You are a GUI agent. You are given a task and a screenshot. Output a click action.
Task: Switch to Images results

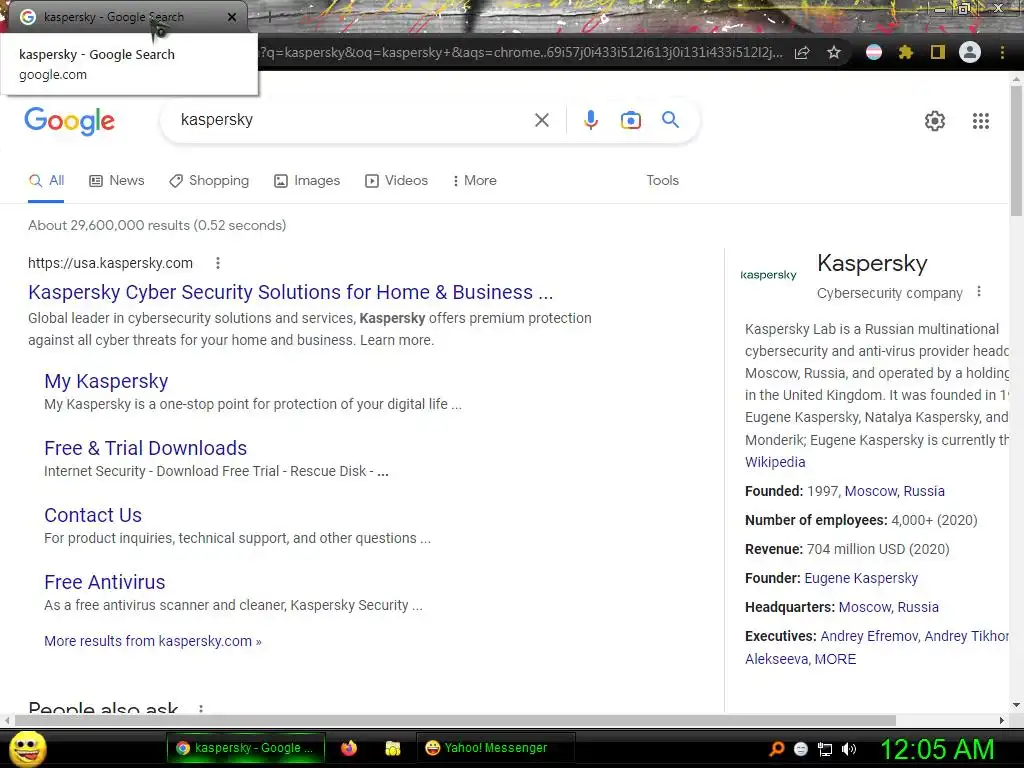[307, 181]
